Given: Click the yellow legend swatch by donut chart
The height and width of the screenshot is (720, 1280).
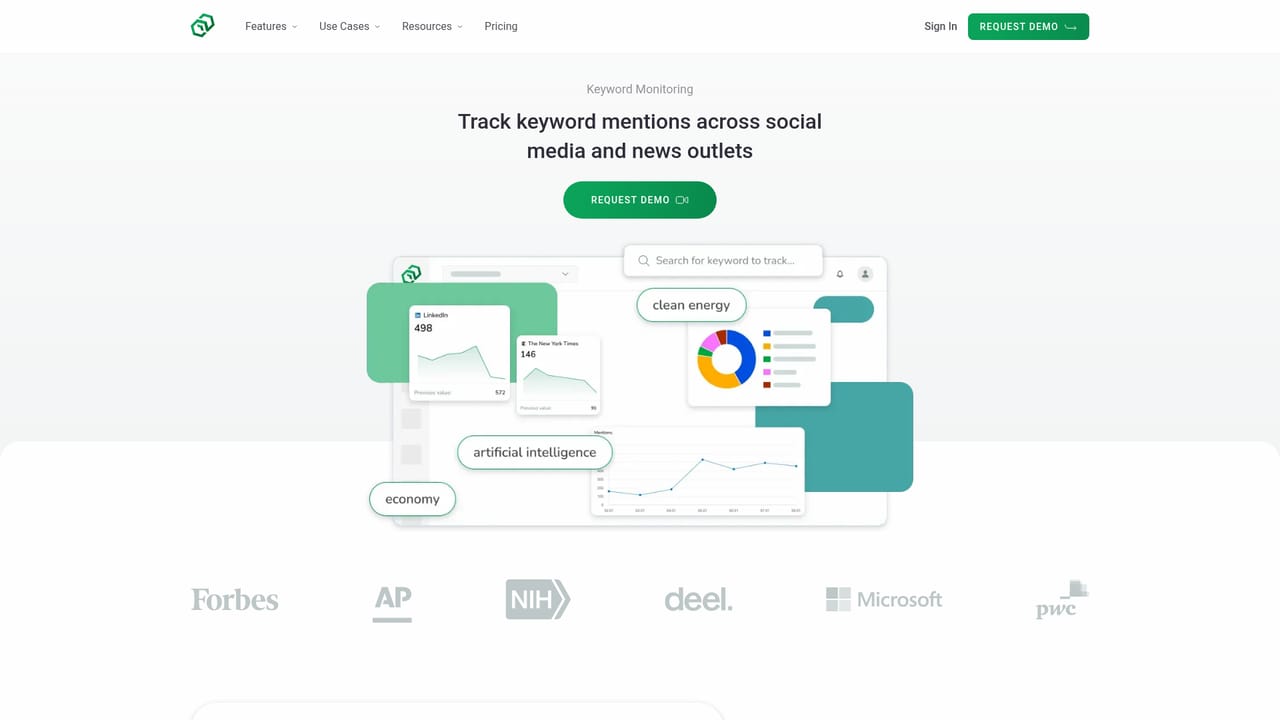Looking at the screenshot, I should pyautogui.click(x=767, y=346).
